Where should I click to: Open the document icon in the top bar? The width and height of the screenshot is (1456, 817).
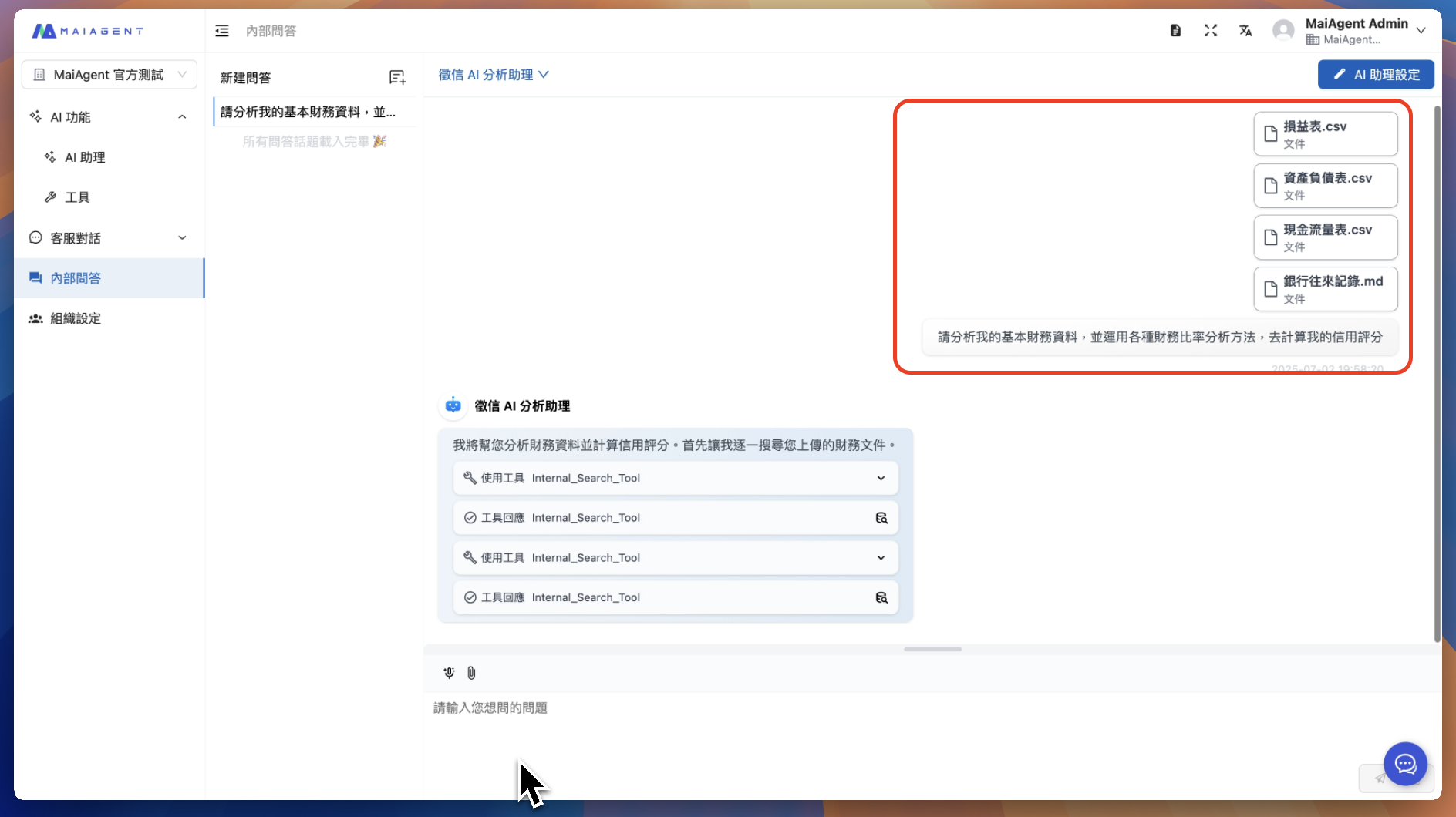point(1175,31)
